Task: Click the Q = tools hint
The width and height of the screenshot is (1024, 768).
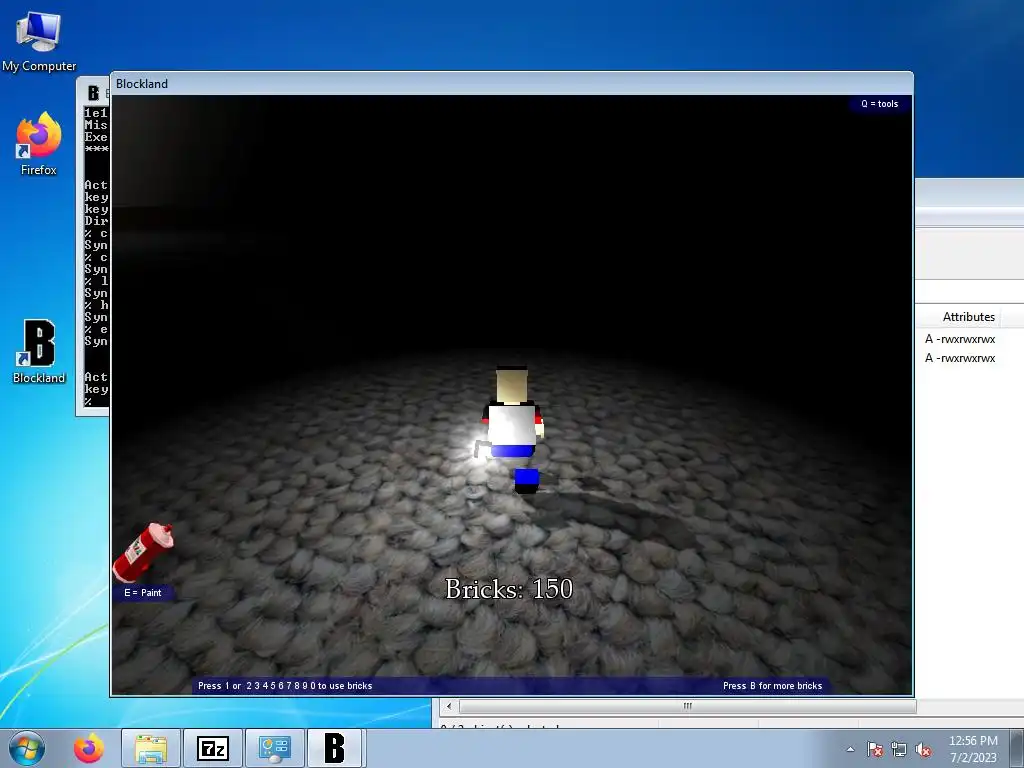Action: 880,104
